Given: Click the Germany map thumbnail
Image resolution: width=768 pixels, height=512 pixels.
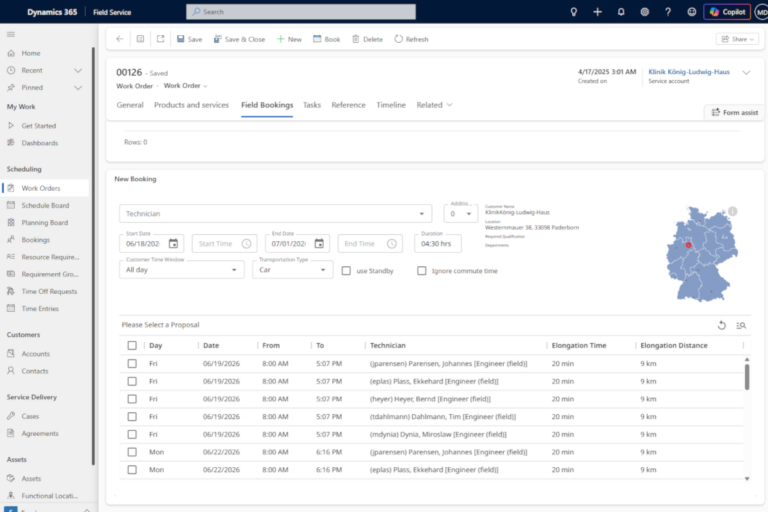Looking at the screenshot, I should pos(702,254).
